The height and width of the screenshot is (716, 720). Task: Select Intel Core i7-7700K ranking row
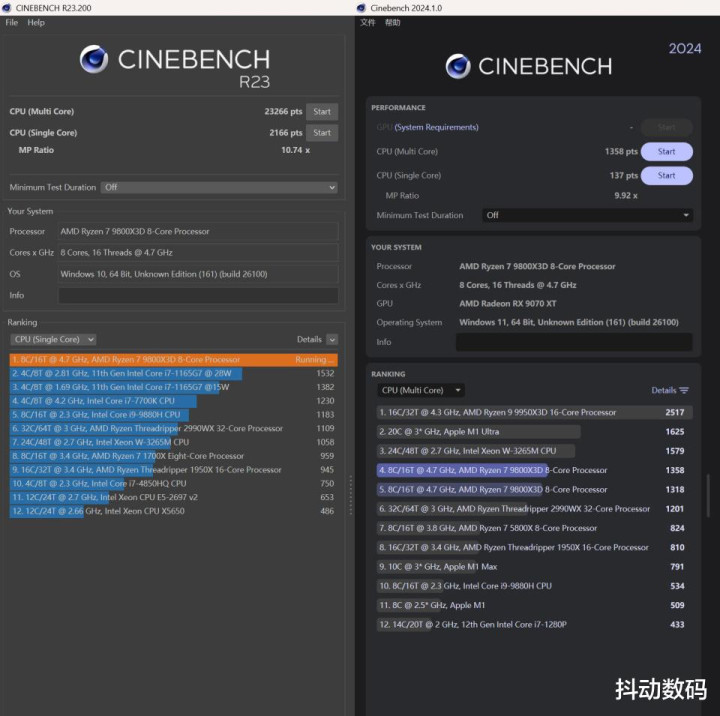tap(174, 401)
